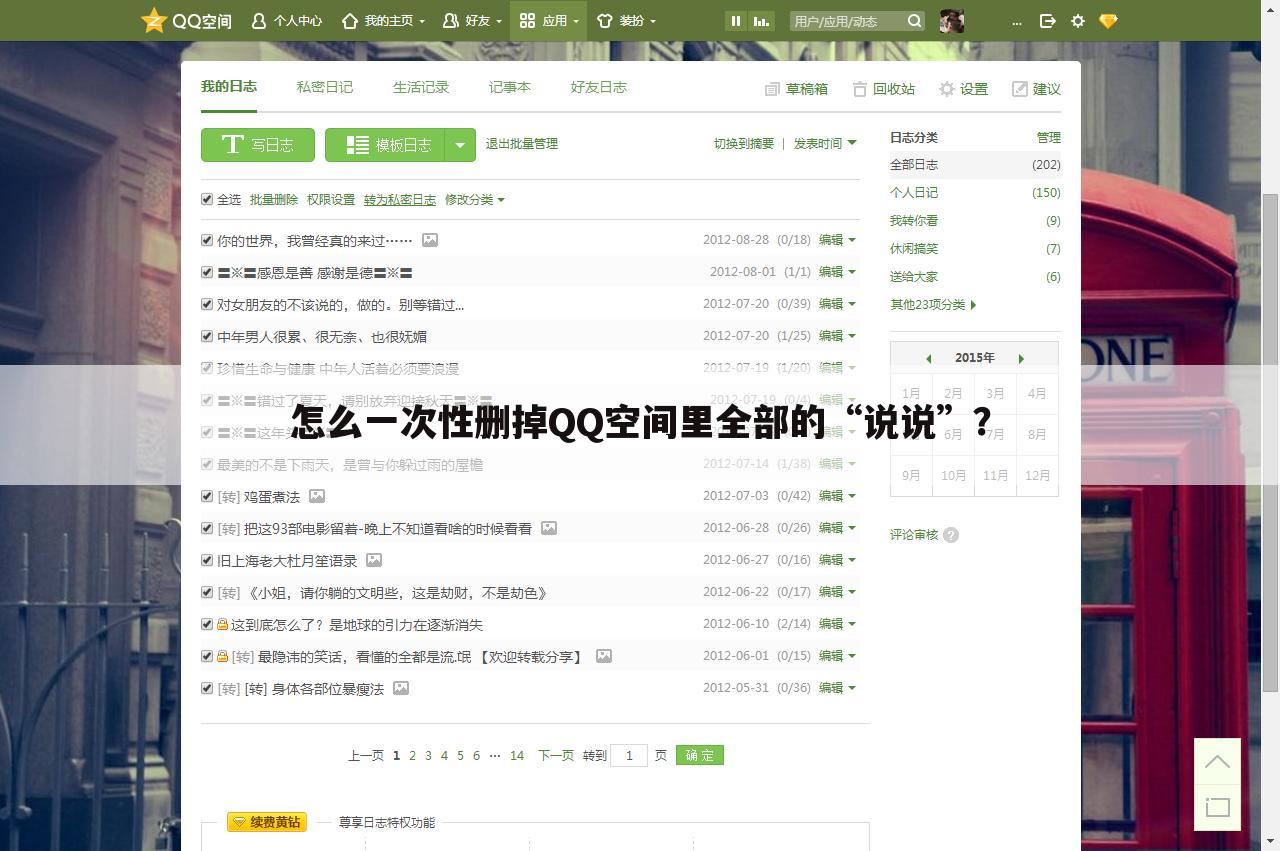Click 批量删除 to delete selected
1280x851 pixels.
(x=274, y=200)
